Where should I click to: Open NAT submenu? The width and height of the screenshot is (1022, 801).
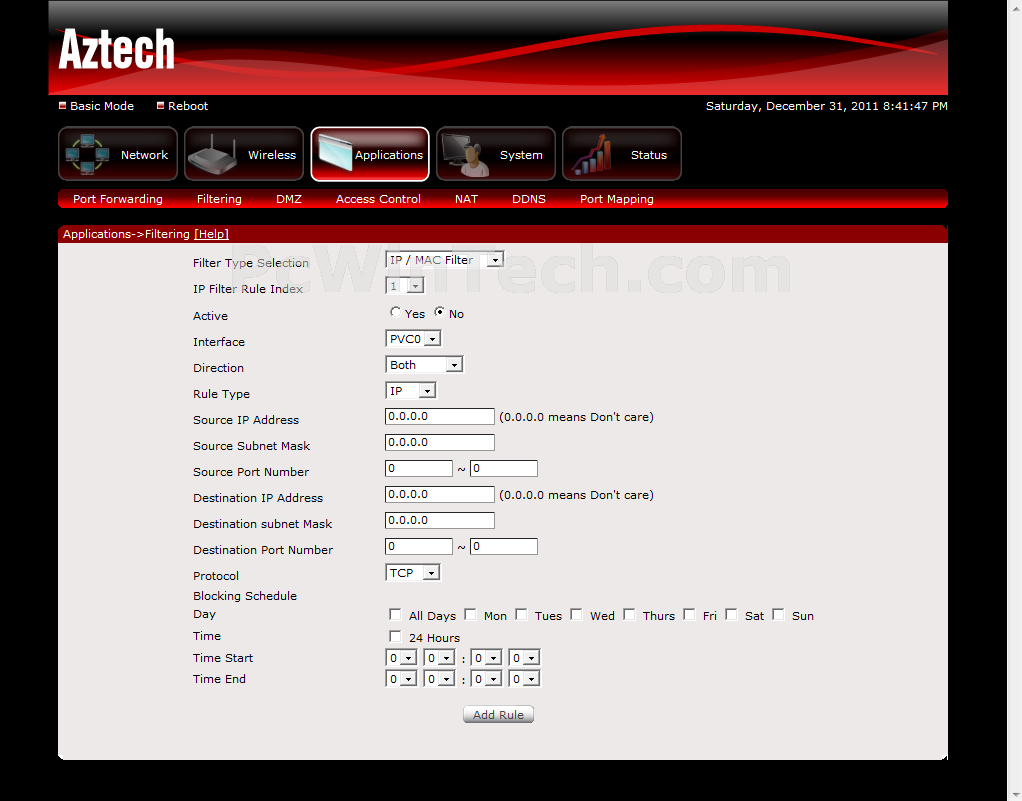[466, 199]
